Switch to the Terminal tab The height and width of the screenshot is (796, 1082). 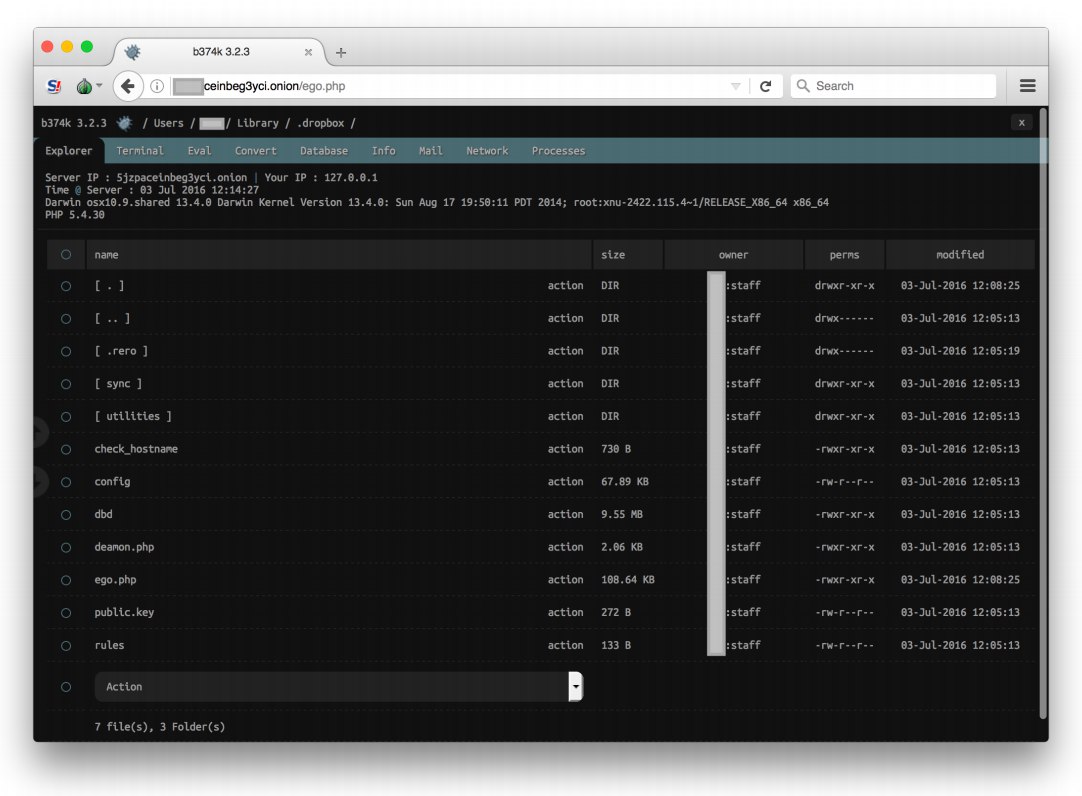(x=139, y=150)
